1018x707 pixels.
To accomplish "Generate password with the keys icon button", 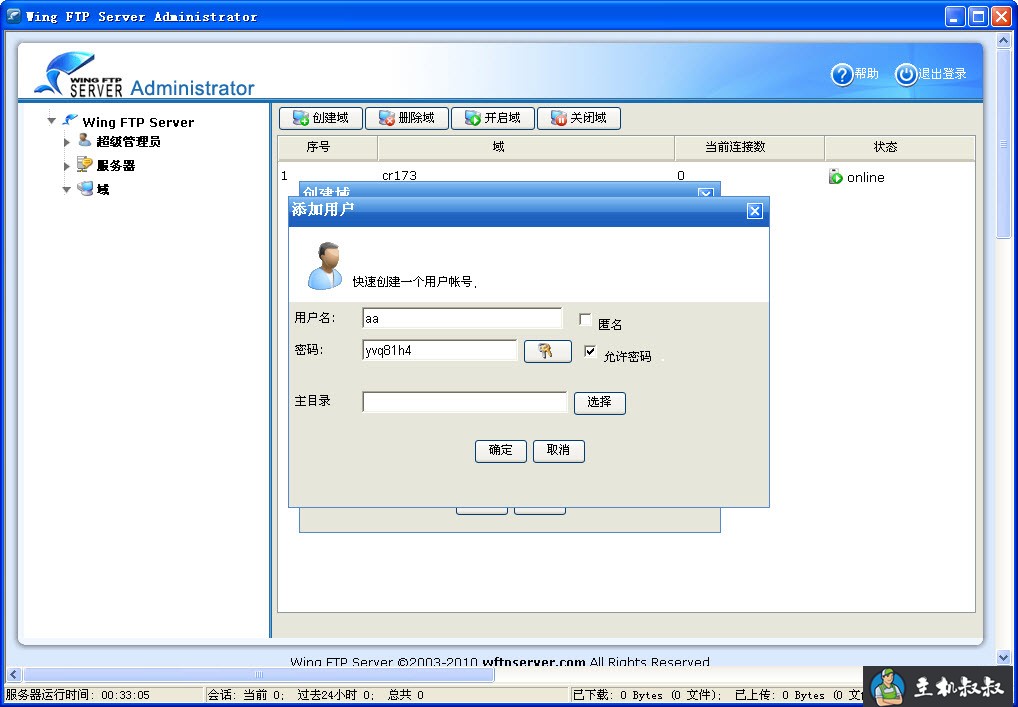I will point(547,351).
